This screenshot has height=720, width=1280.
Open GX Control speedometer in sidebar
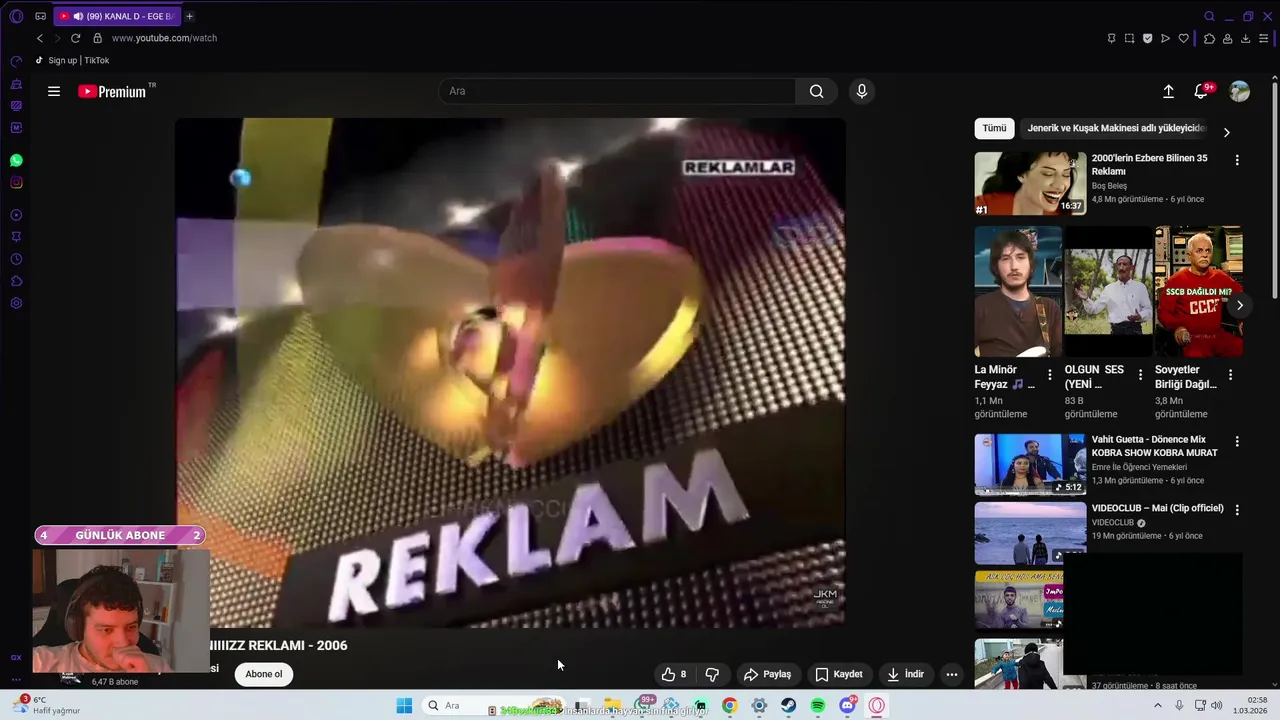(x=16, y=62)
